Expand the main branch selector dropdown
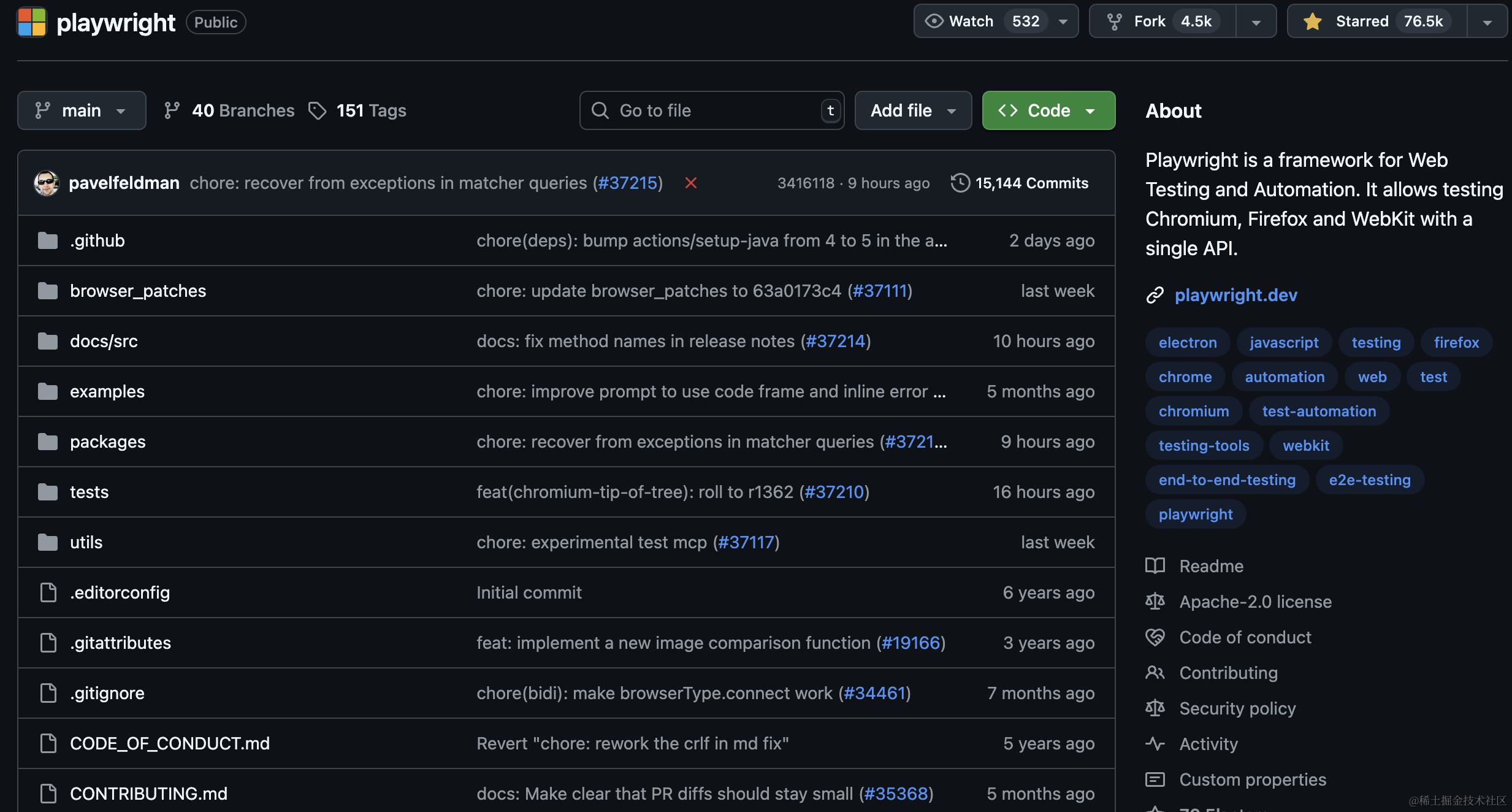The height and width of the screenshot is (812, 1512). point(82,110)
